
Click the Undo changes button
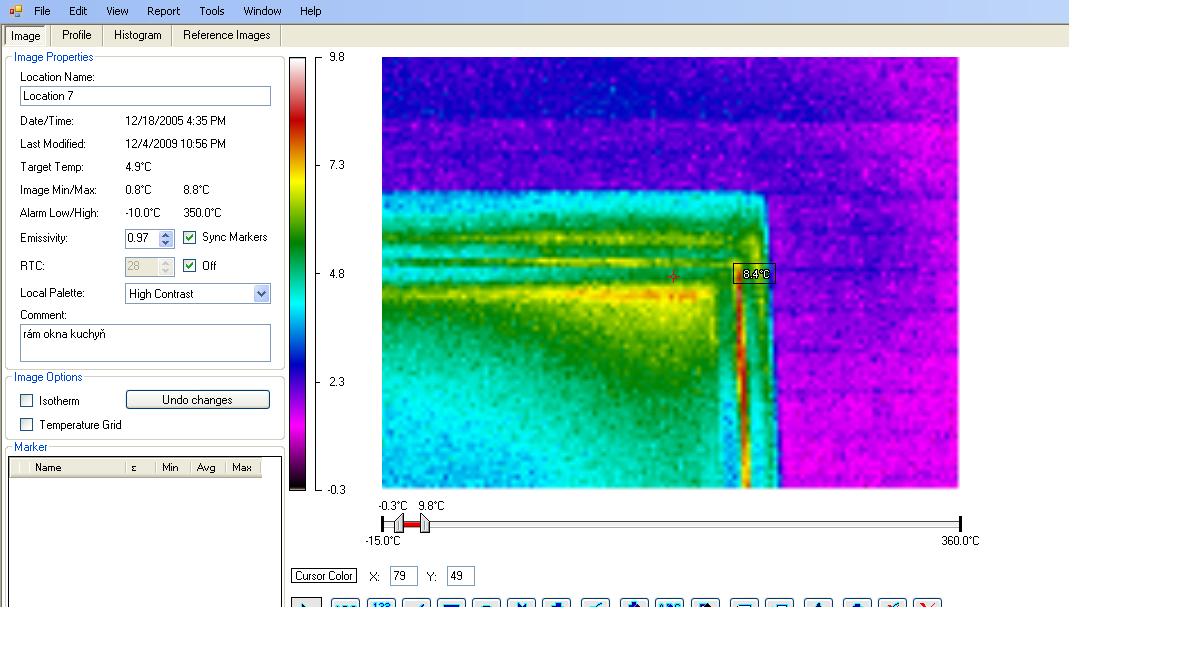pyautogui.click(x=197, y=400)
